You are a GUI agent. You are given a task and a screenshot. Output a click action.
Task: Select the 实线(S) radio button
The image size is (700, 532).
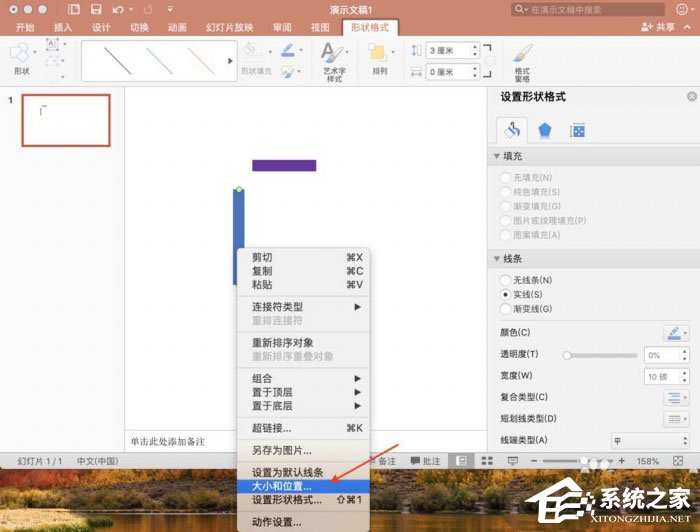[x=505, y=295]
